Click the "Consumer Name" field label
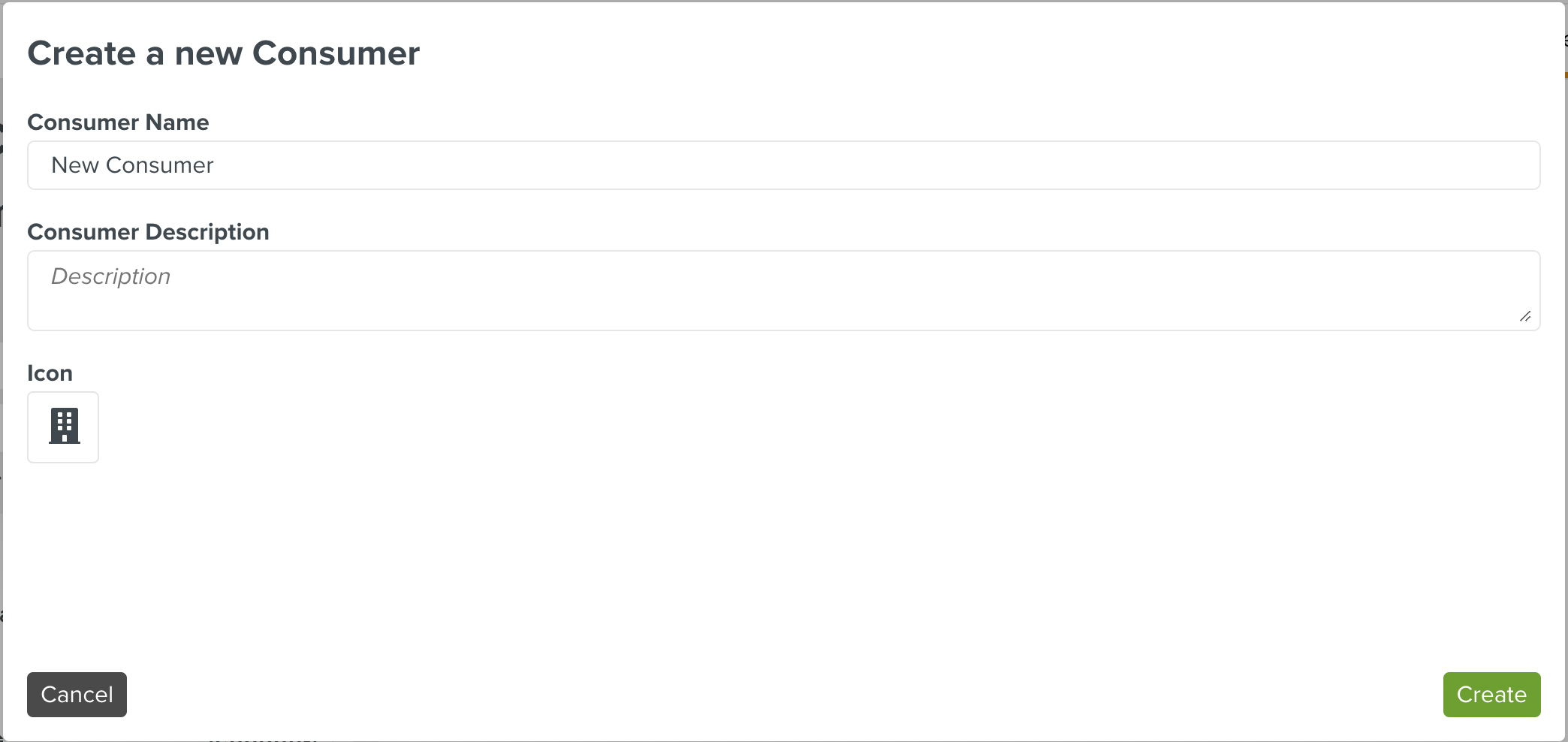This screenshot has height=742, width=1568. [x=118, y=122]
